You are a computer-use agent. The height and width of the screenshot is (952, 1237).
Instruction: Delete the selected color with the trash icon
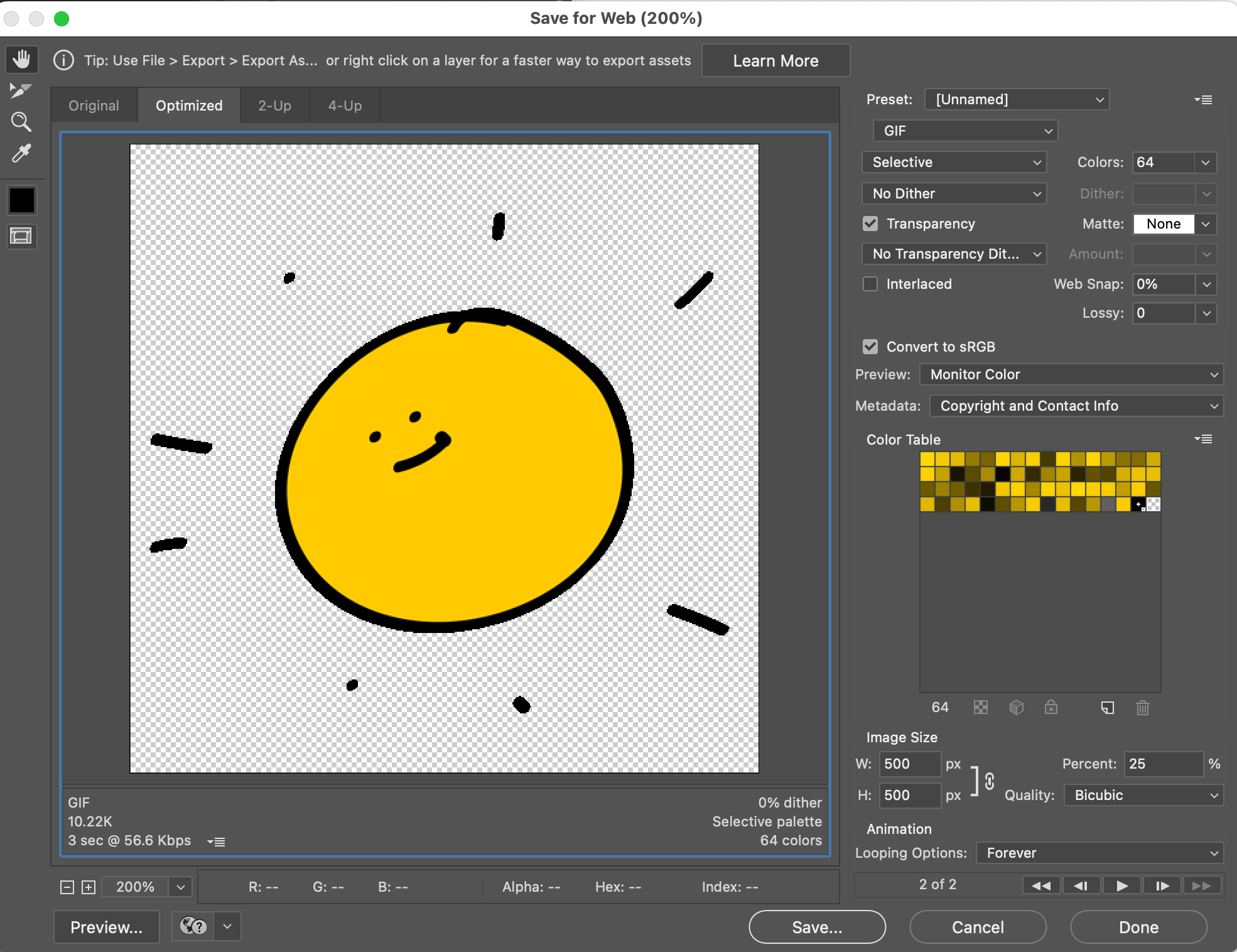[1142, 708]
